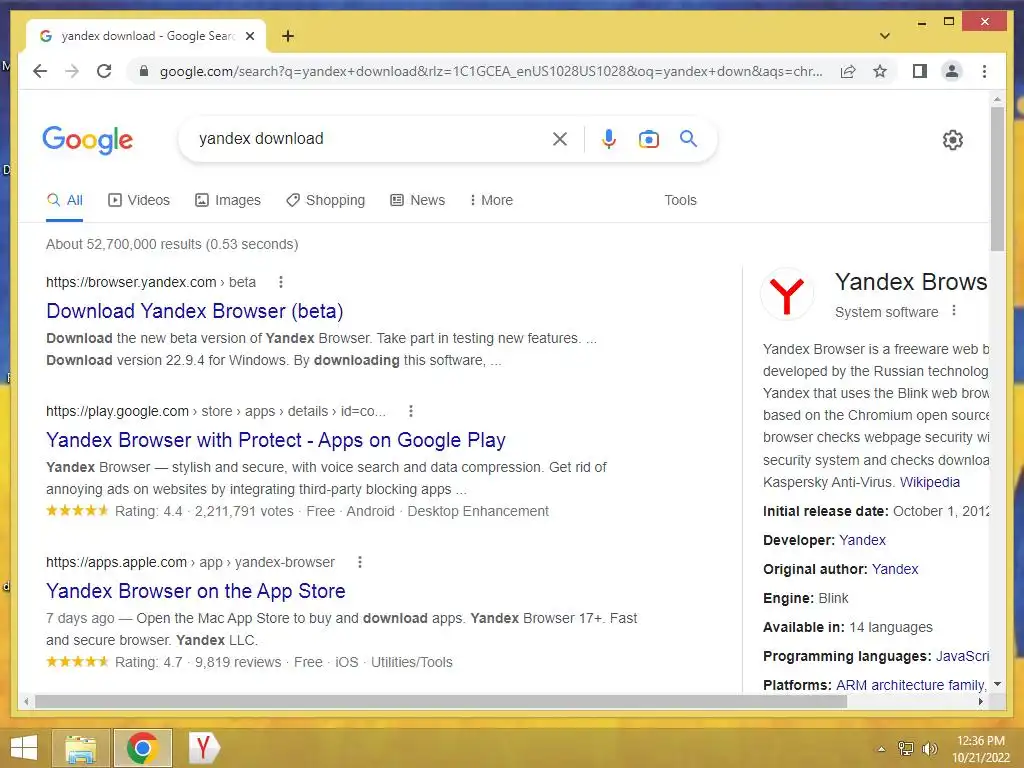
Task: Click the horizontal scrollbar thumb
Action: tap(441, 701)
